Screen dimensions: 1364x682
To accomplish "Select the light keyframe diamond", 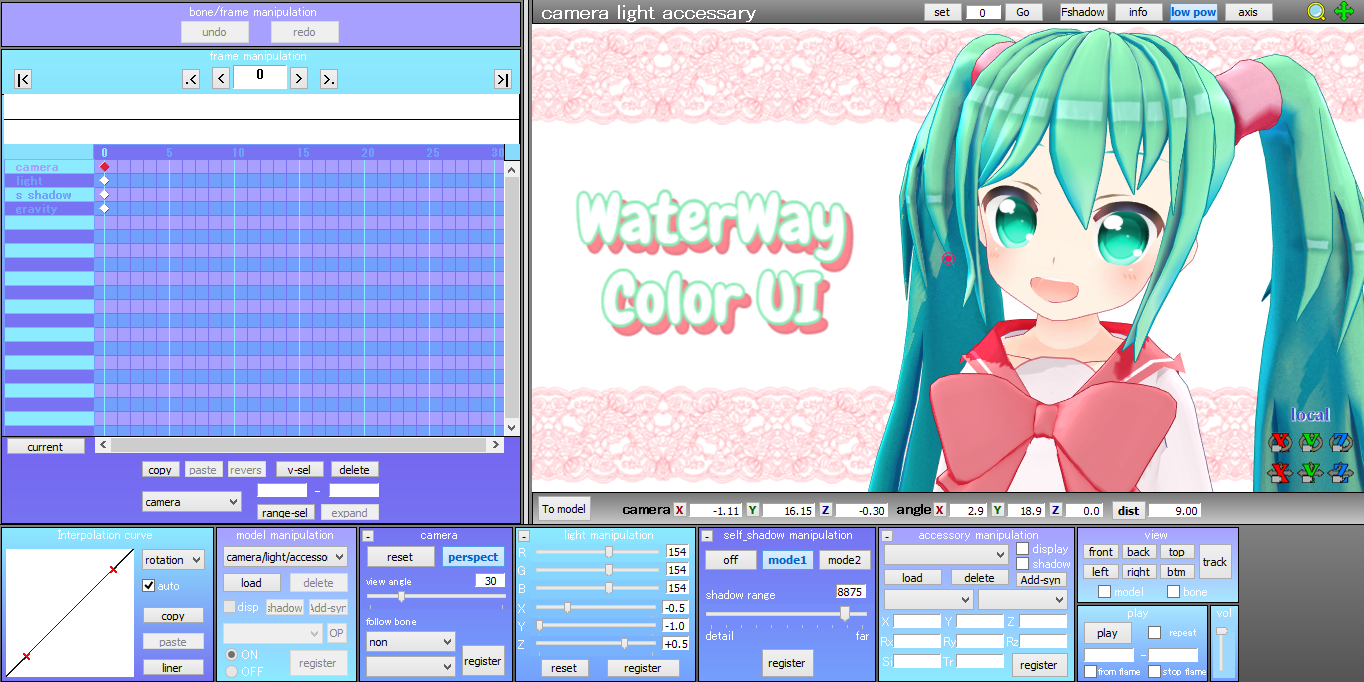I will coord(104,181).
